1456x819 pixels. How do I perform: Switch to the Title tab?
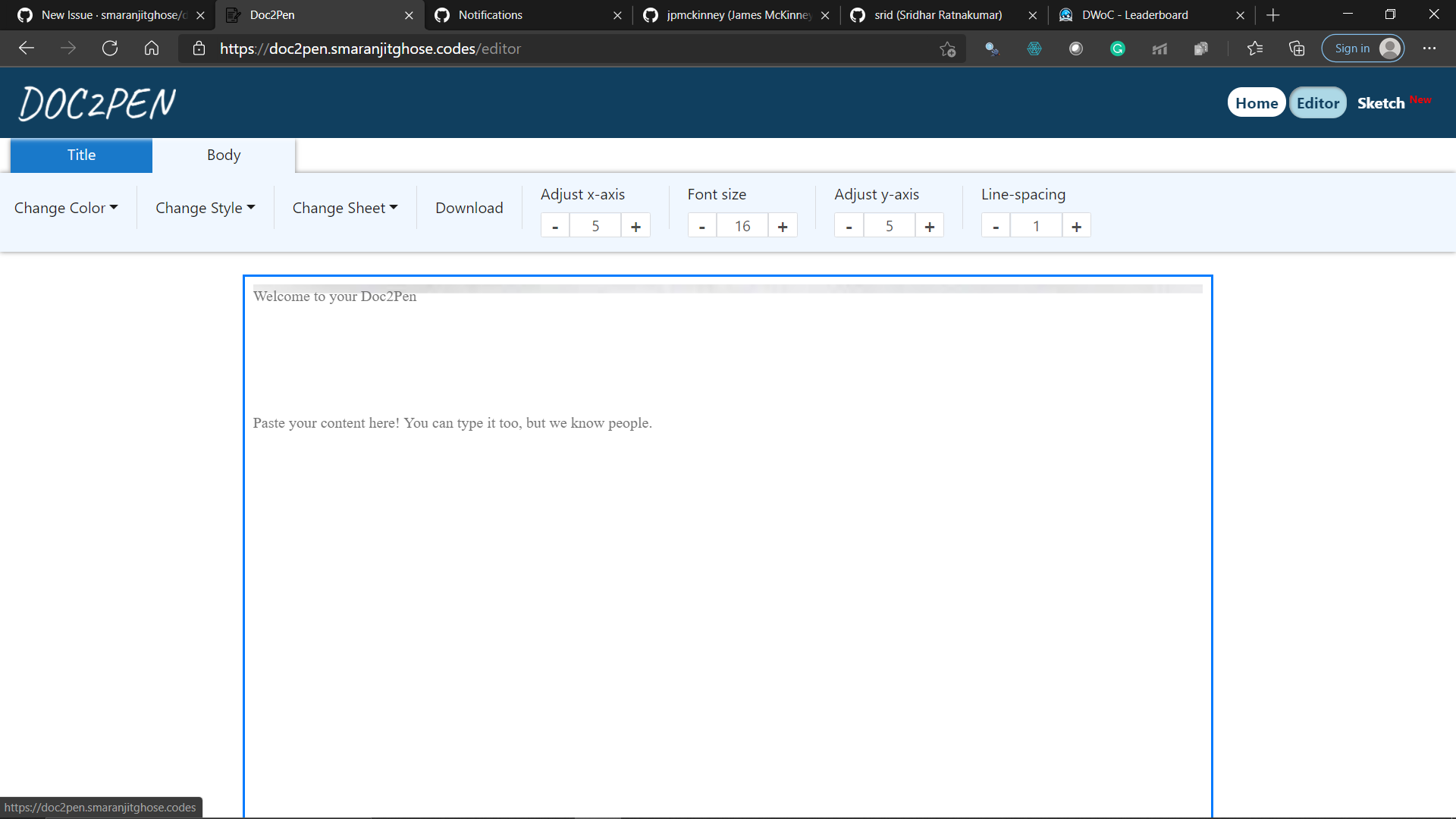[x=80, y=155]
